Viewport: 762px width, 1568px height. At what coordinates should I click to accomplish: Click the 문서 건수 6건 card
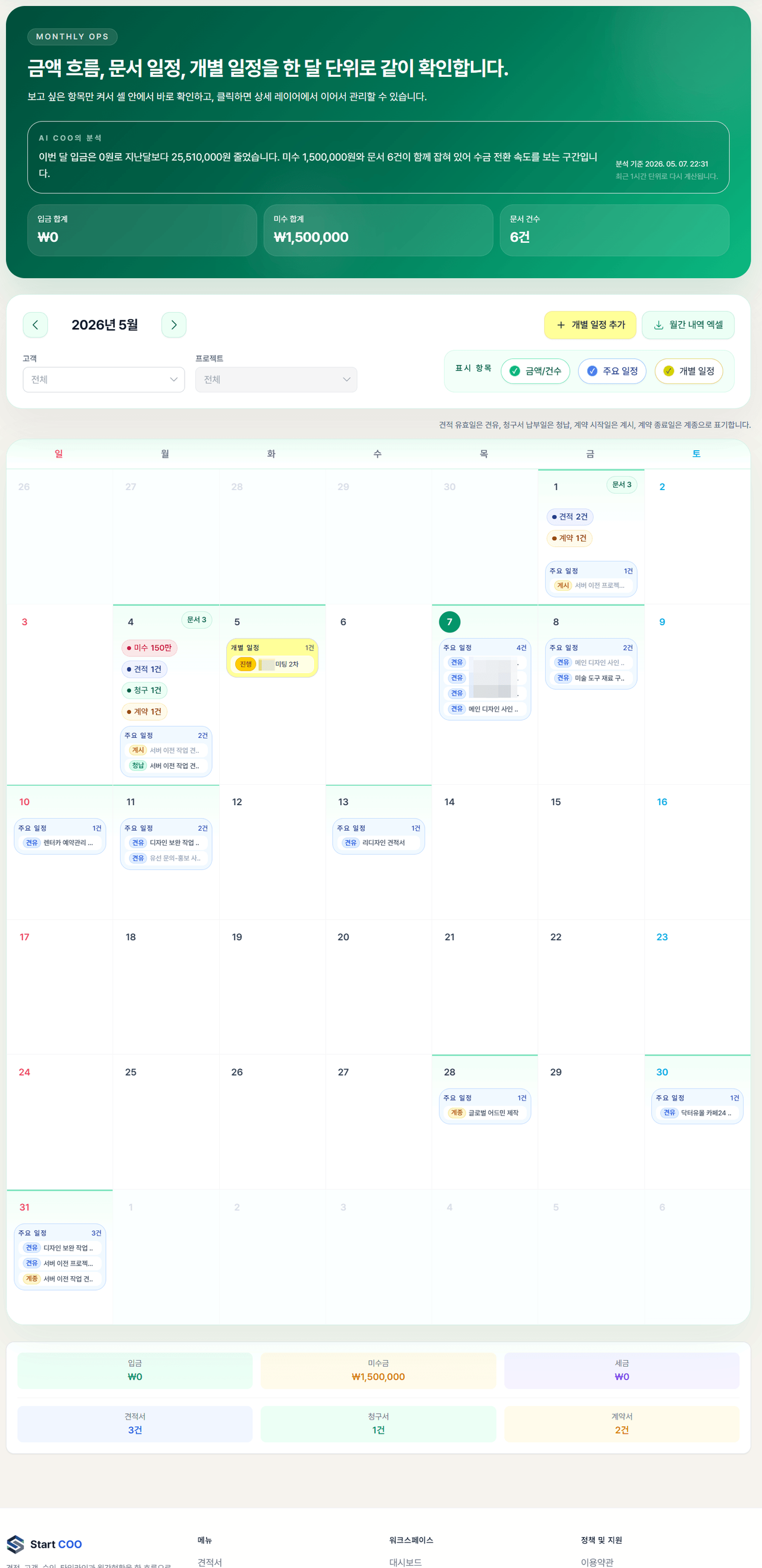pos(614,230)
